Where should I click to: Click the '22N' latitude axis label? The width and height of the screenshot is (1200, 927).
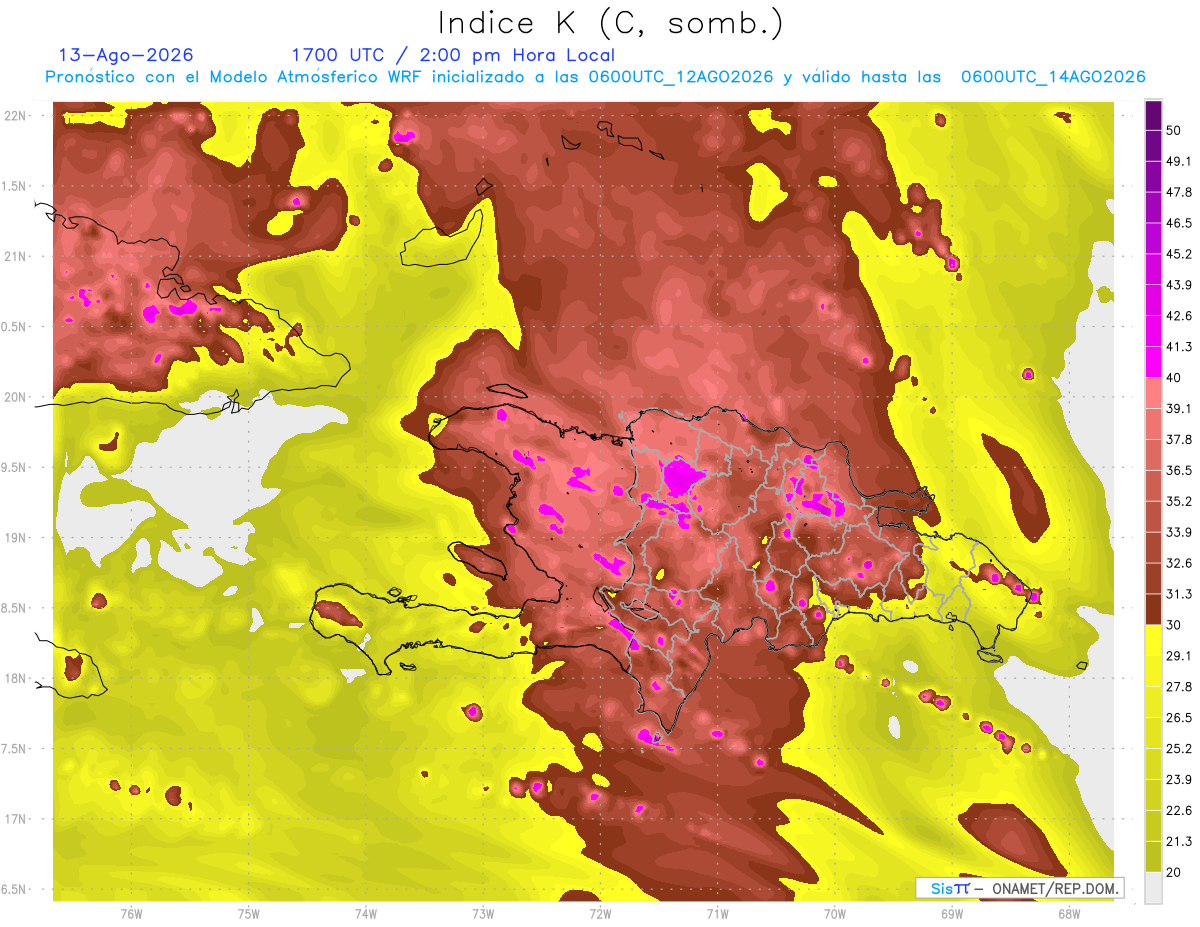point(17,115)
